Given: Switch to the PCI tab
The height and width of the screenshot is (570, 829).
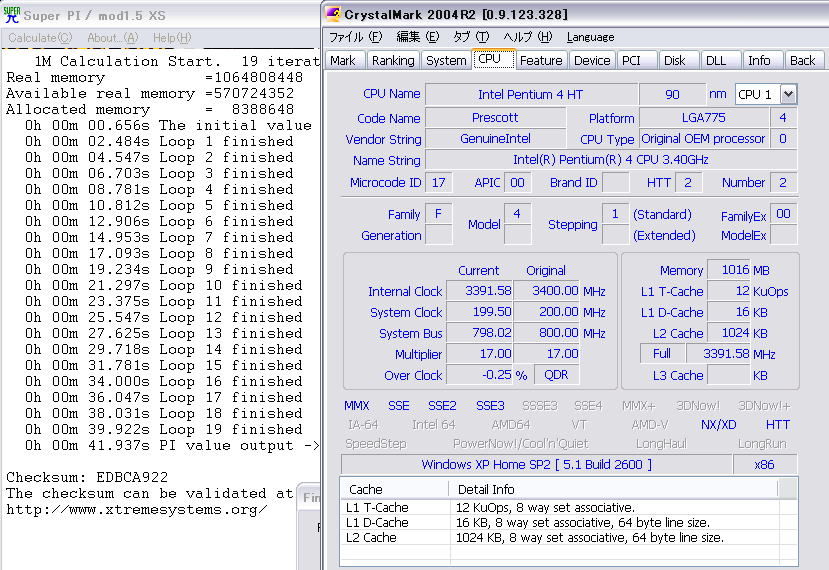Looking at the screenshot, I should click(636, 60).
